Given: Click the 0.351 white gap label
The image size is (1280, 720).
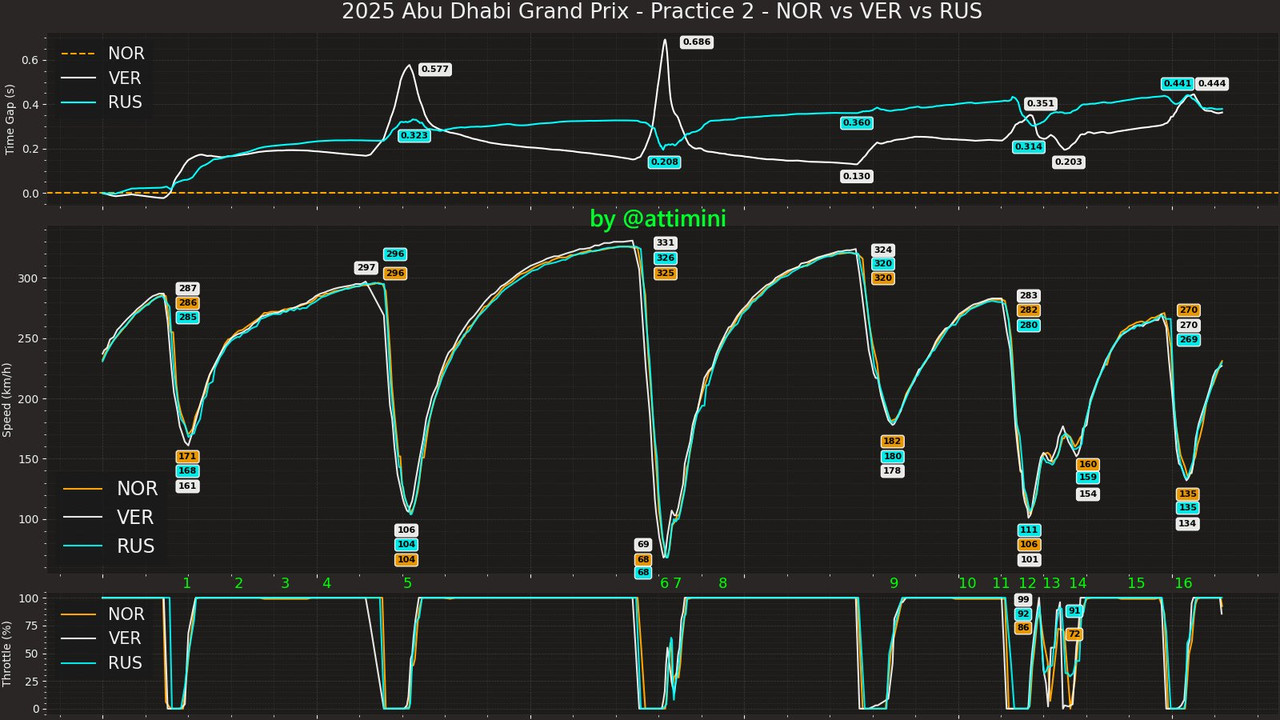Looking at the screenshot, I should click(1041, 104).
